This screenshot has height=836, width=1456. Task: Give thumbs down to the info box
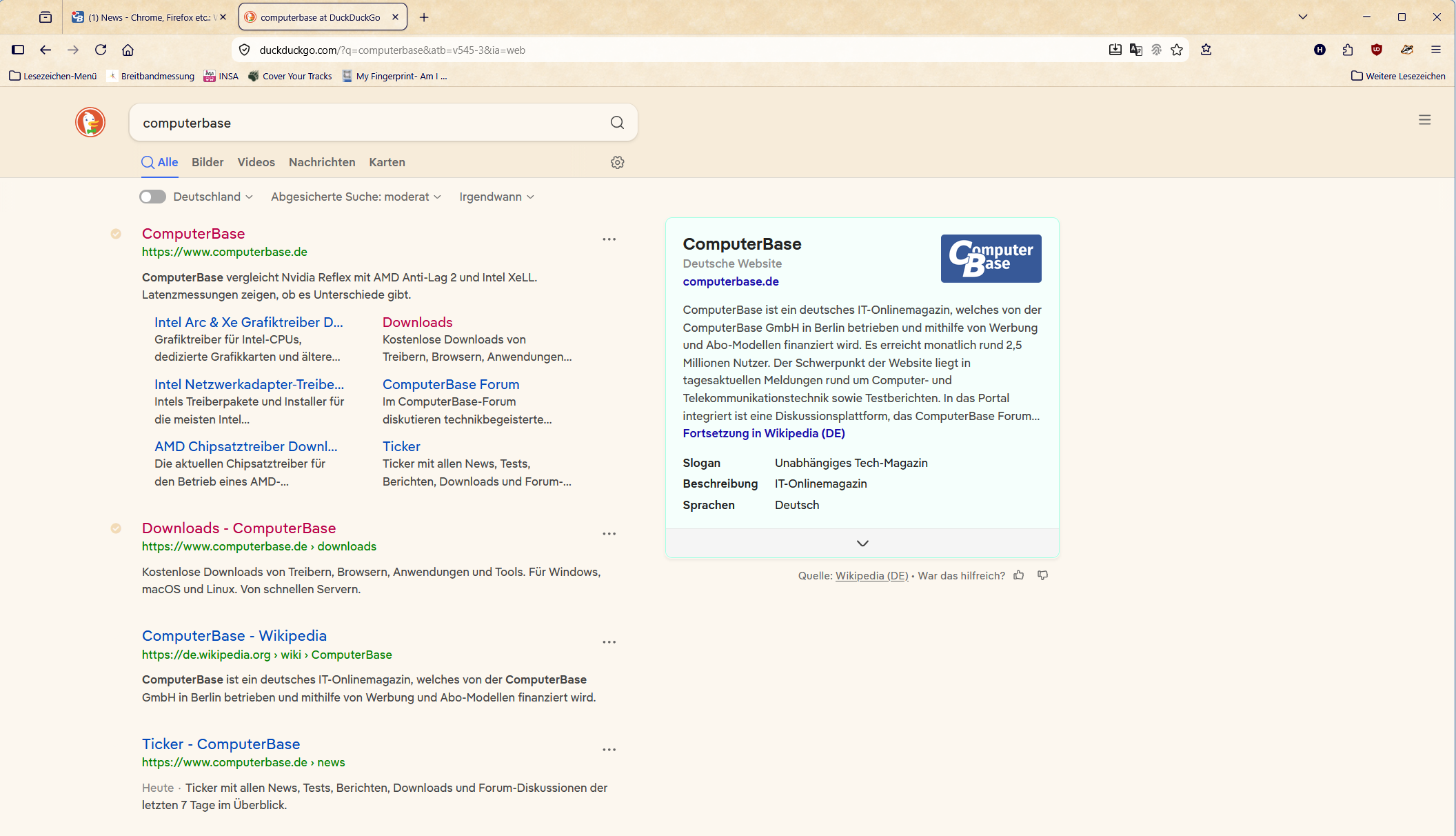coord(1043,575)
